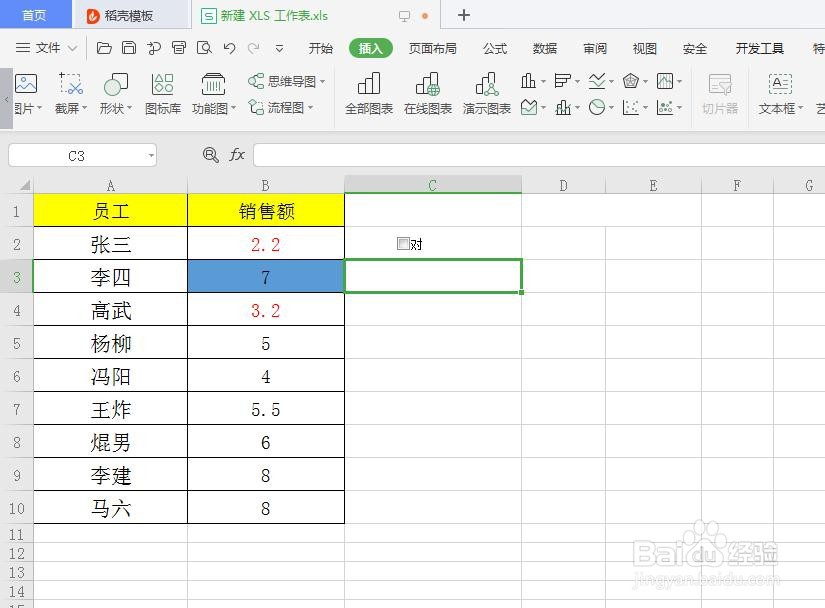Screen dimensions: 825x608
Task: Expand the Name Box dropdown showing C3
Action: tap(150, 155)
